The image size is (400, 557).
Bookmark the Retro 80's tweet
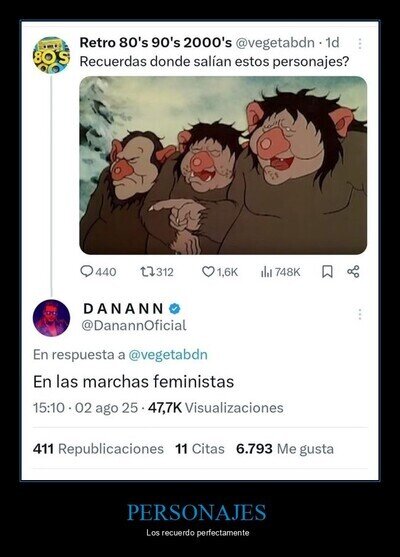tap(327, 272)
